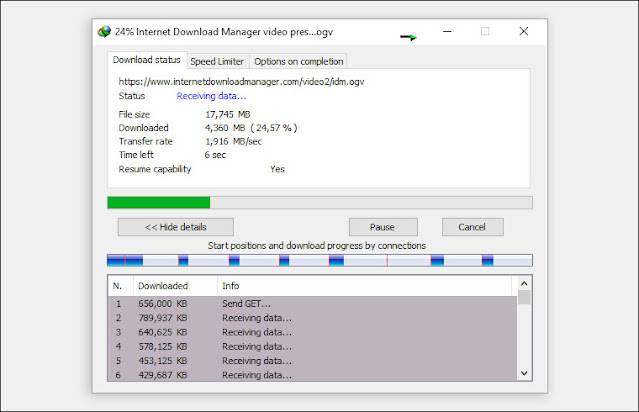Click the scroll down arrow of connections list
The height and width of the screenshot is (412, 639).
coord(524,373)
